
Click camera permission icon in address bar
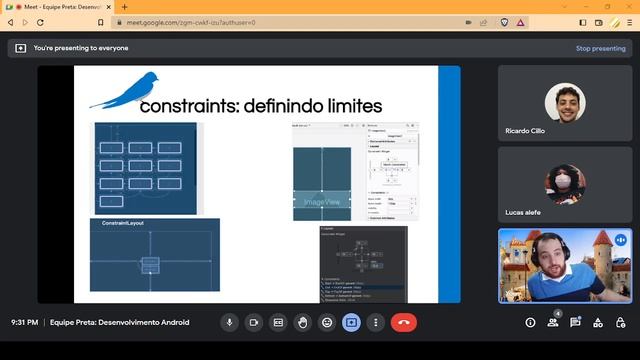click(468, 22)
